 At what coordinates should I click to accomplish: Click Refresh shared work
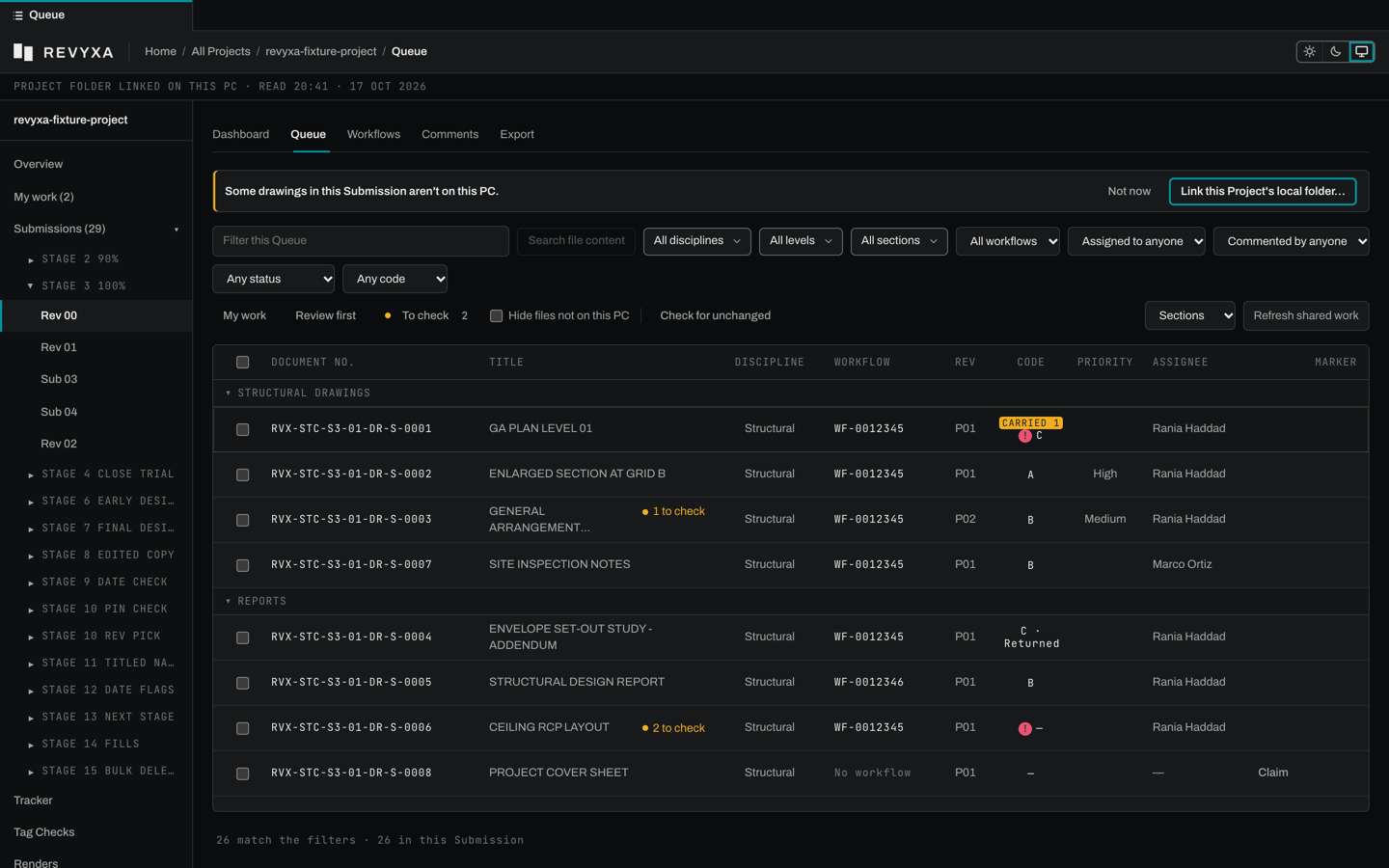click(x=1306, y=315)
